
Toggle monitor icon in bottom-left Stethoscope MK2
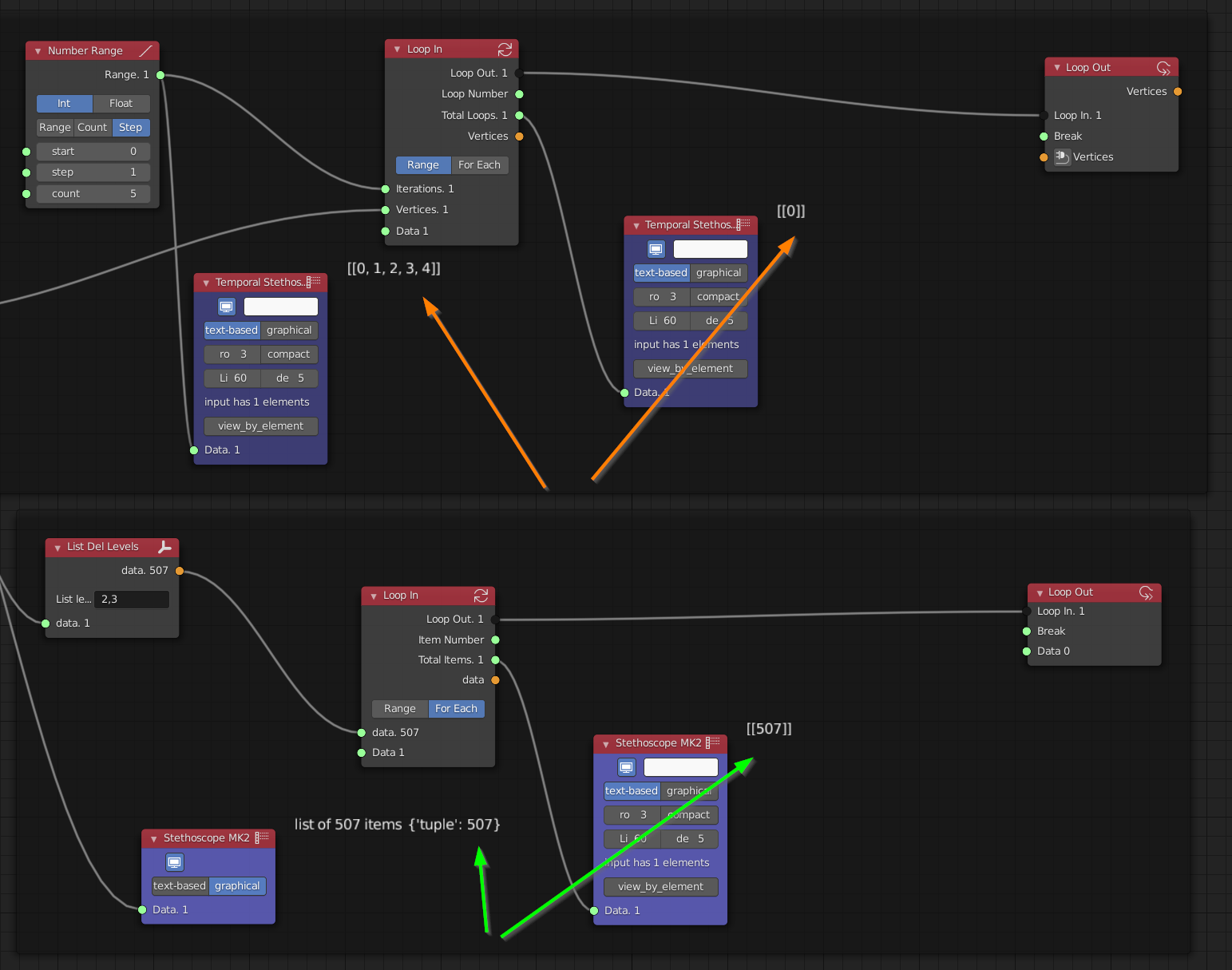[175, 862]
